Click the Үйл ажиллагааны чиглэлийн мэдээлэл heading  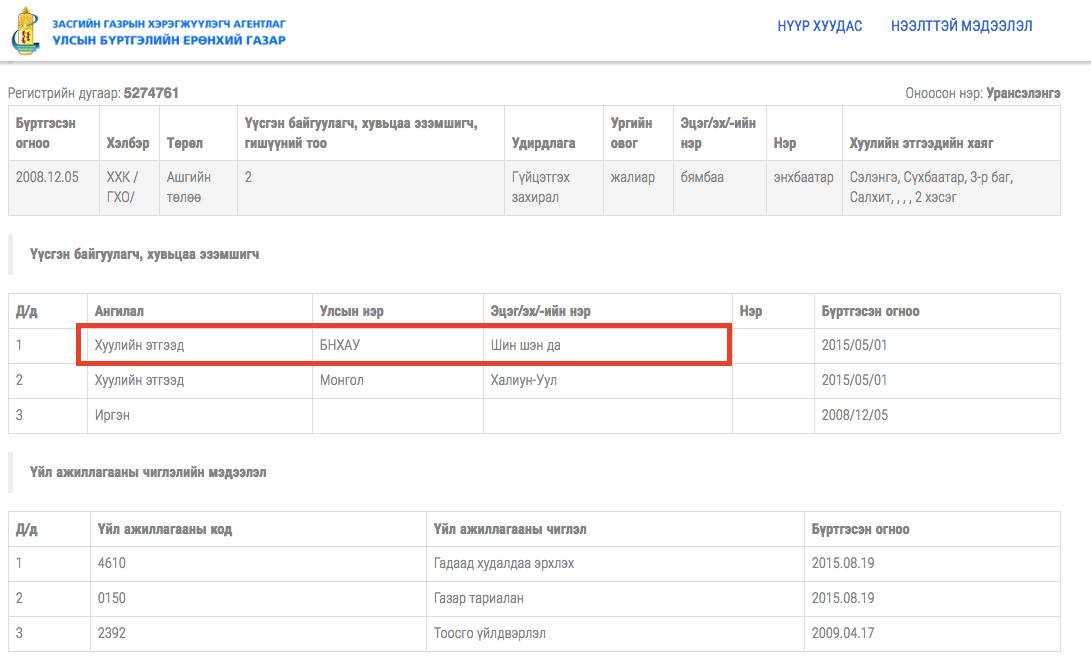148,472
